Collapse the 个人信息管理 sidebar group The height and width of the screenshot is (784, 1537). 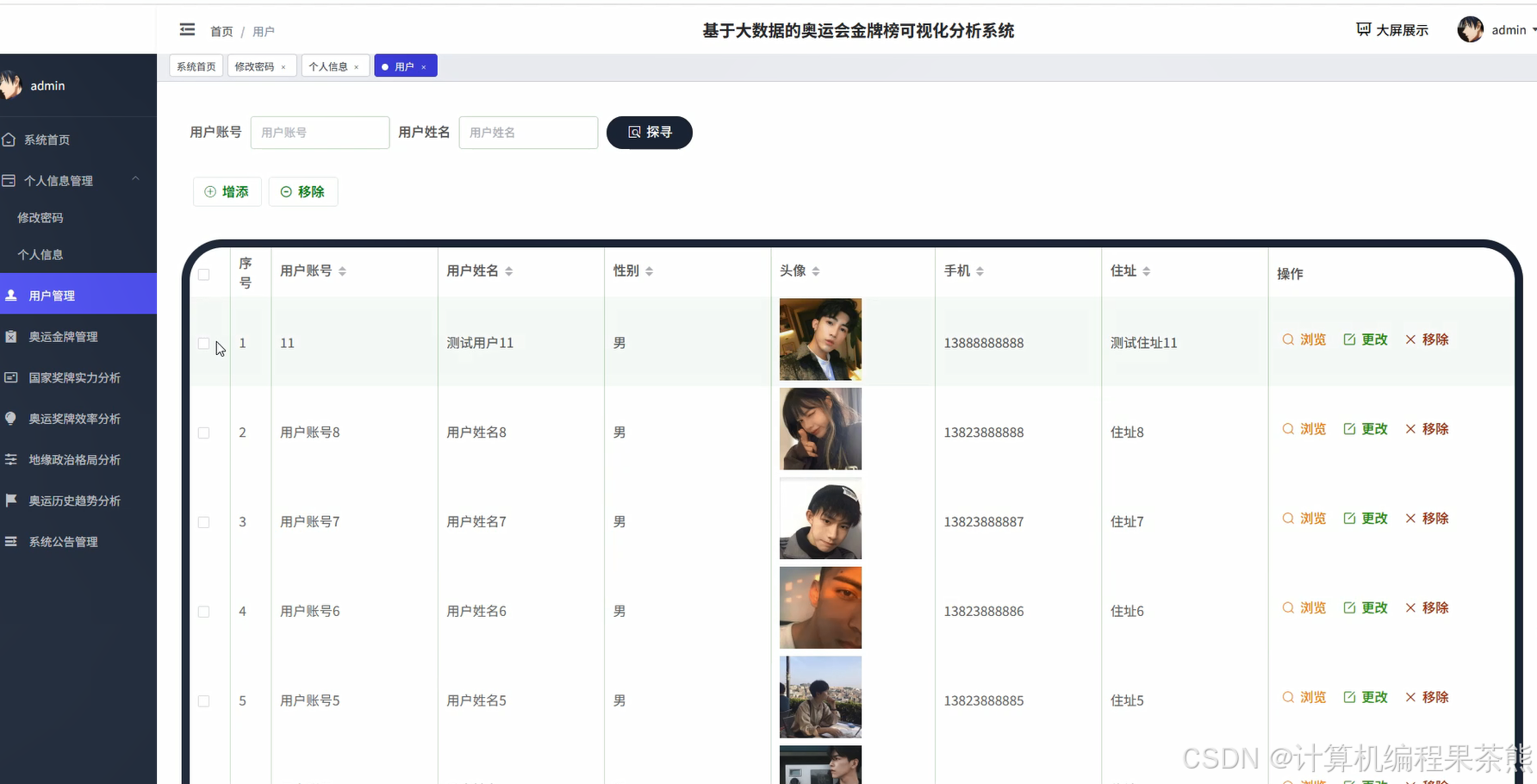coord(78,180)
